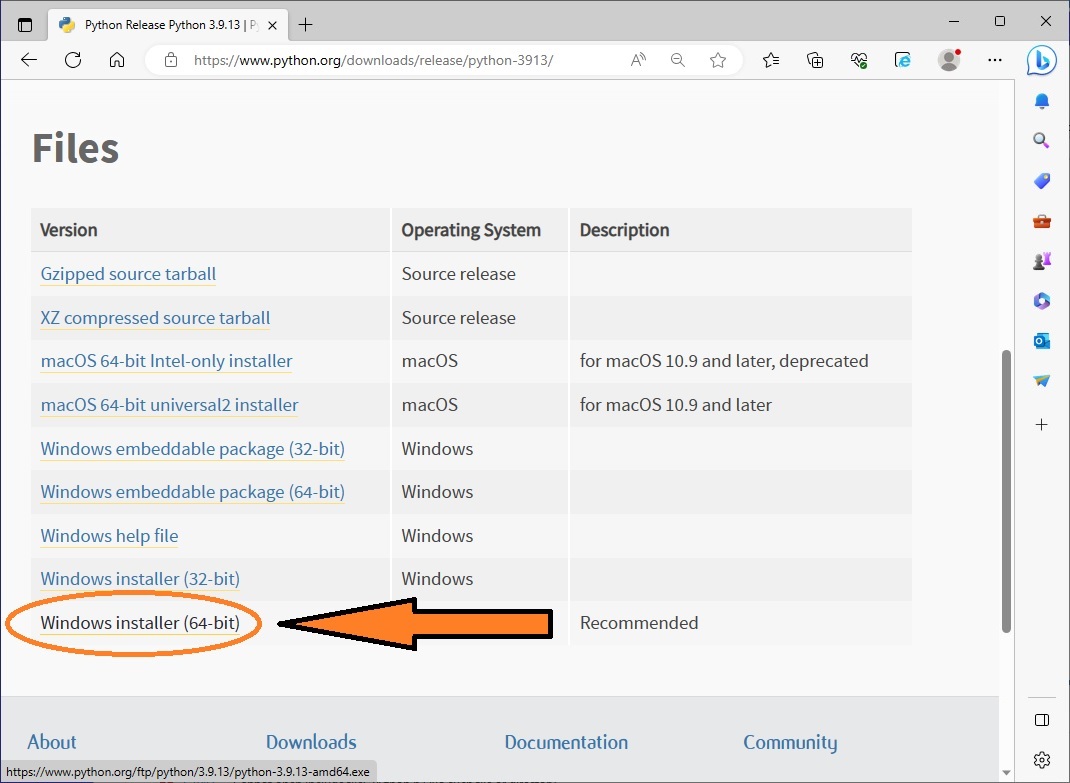Reload tab in Internet Explorer mode
Viewport: 1070px width, 783px height.
(x=903, y=60)
